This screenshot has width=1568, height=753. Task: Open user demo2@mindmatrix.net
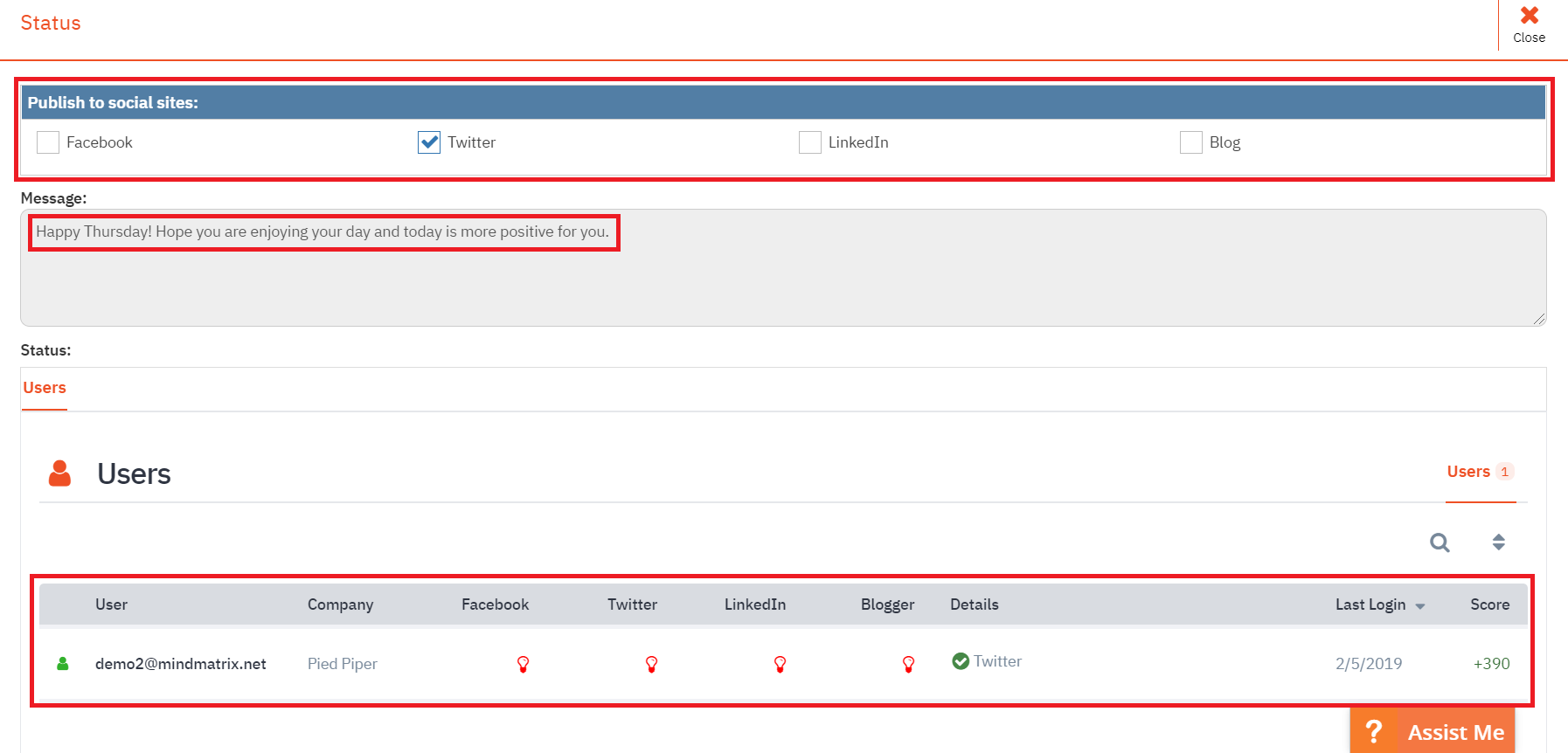pos(180,664)
